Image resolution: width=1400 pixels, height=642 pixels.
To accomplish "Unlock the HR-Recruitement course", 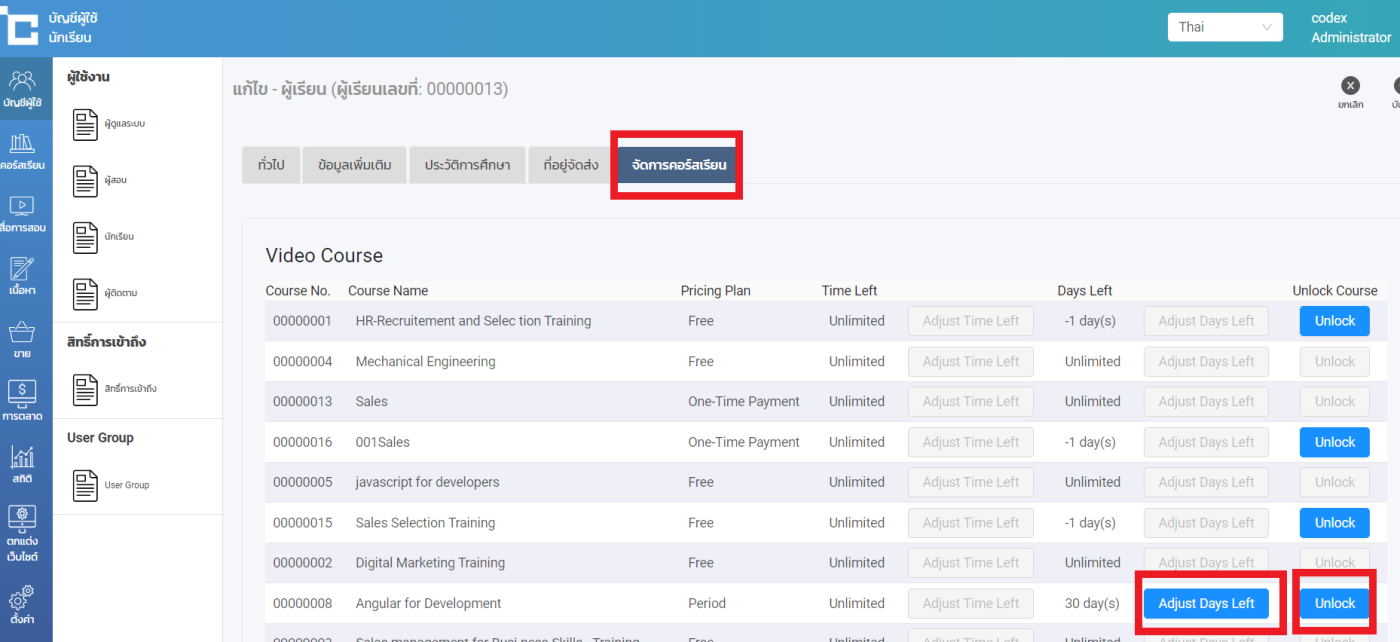I will click(1334, 321).
